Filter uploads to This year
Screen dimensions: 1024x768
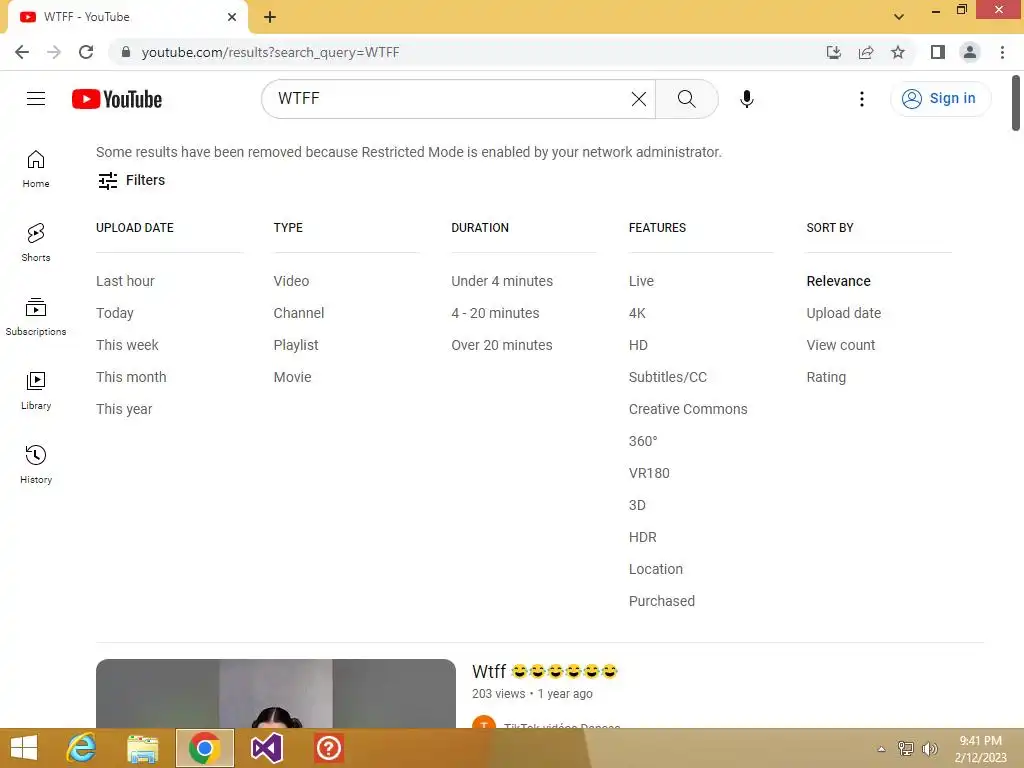pyautogui.click(x=124, y=409)
